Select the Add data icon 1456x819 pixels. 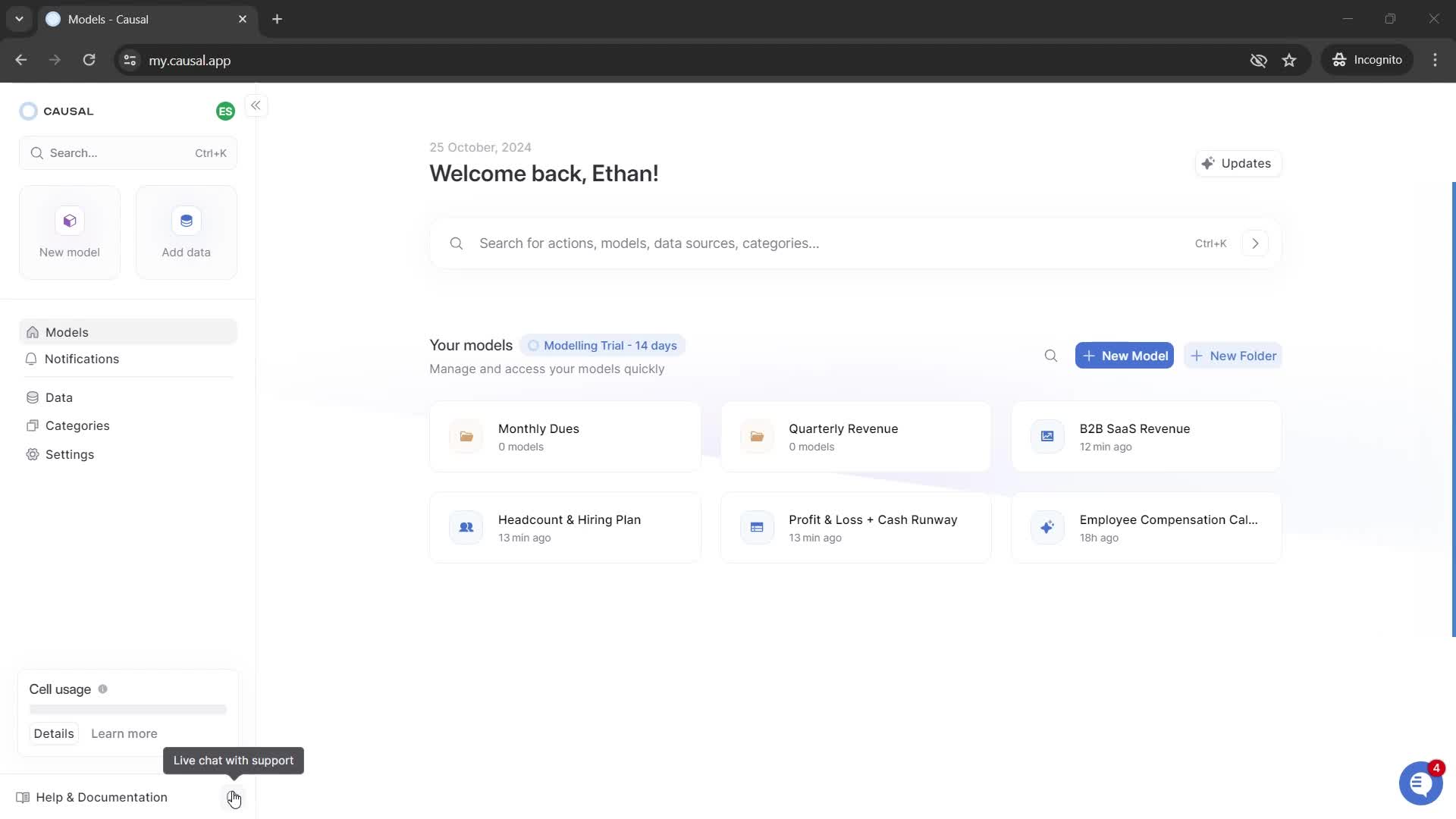click(186, 221)
